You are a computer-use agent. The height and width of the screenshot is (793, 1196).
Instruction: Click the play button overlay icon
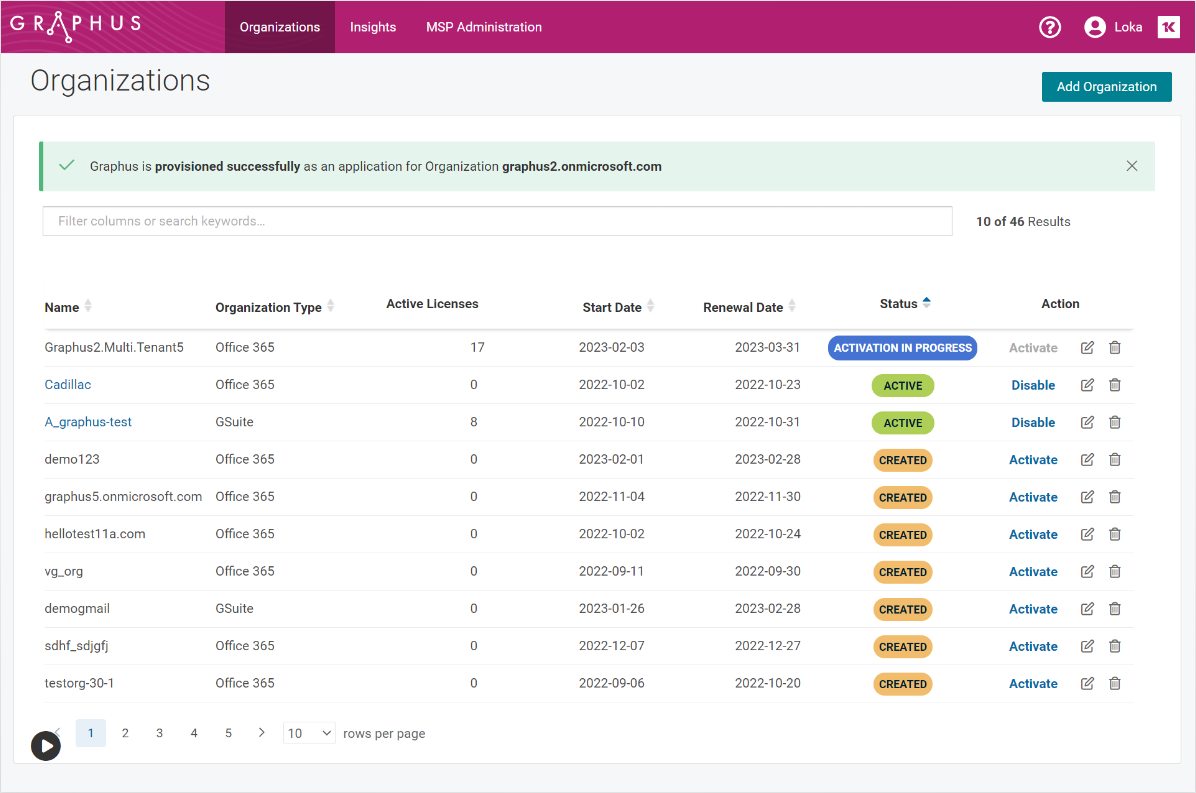[46, 746]
